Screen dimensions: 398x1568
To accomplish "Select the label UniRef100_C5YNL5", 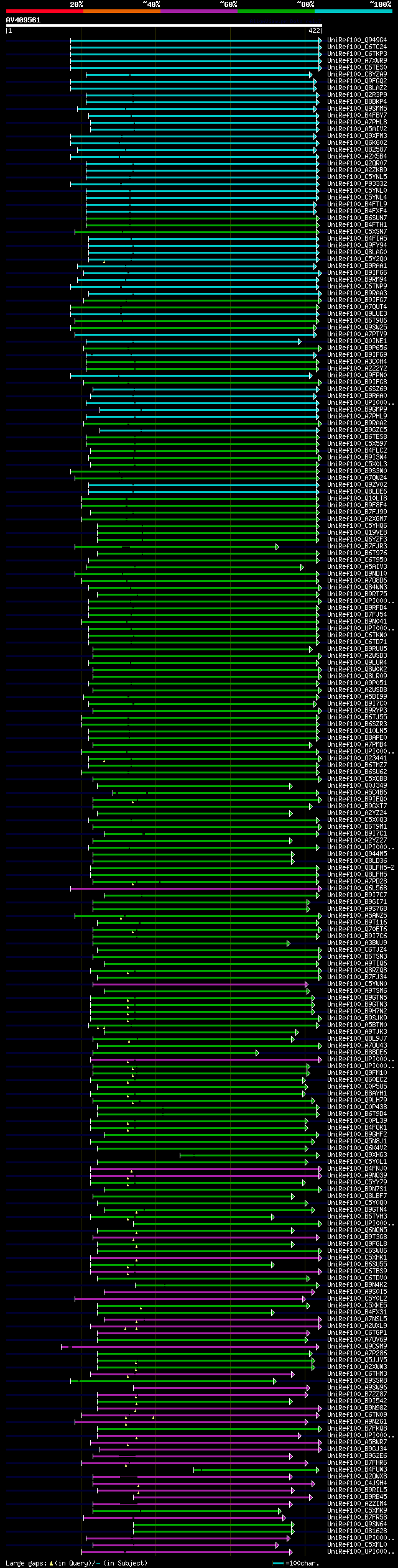I will pos(357,177).
